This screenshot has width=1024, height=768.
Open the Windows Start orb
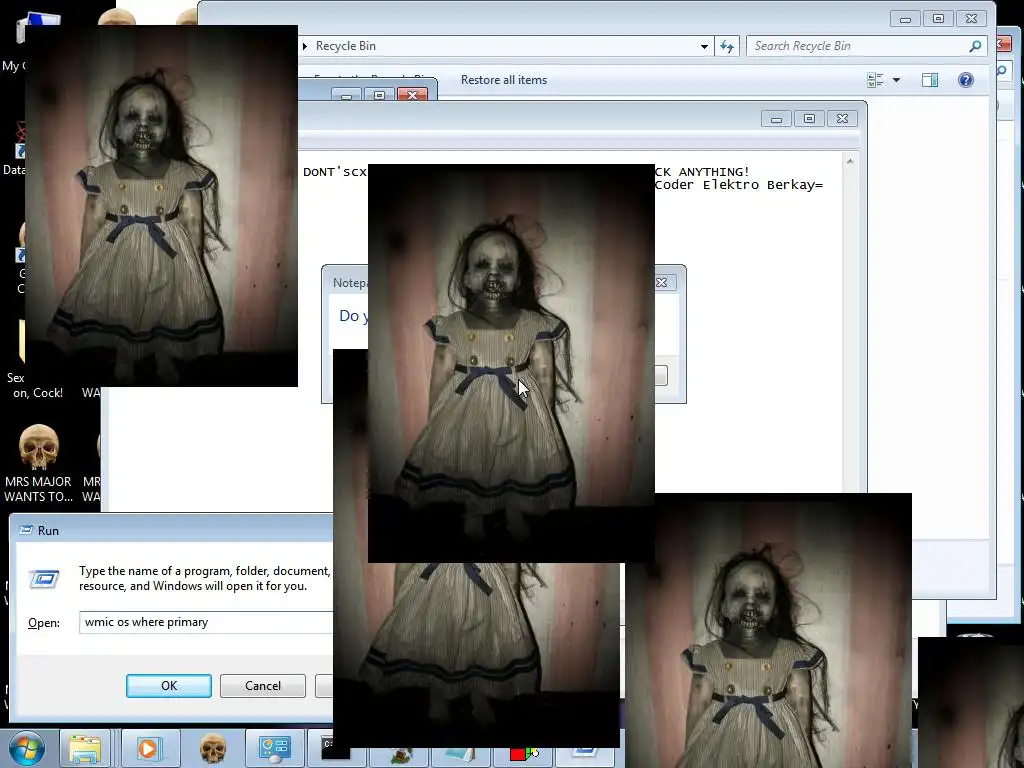27,748
